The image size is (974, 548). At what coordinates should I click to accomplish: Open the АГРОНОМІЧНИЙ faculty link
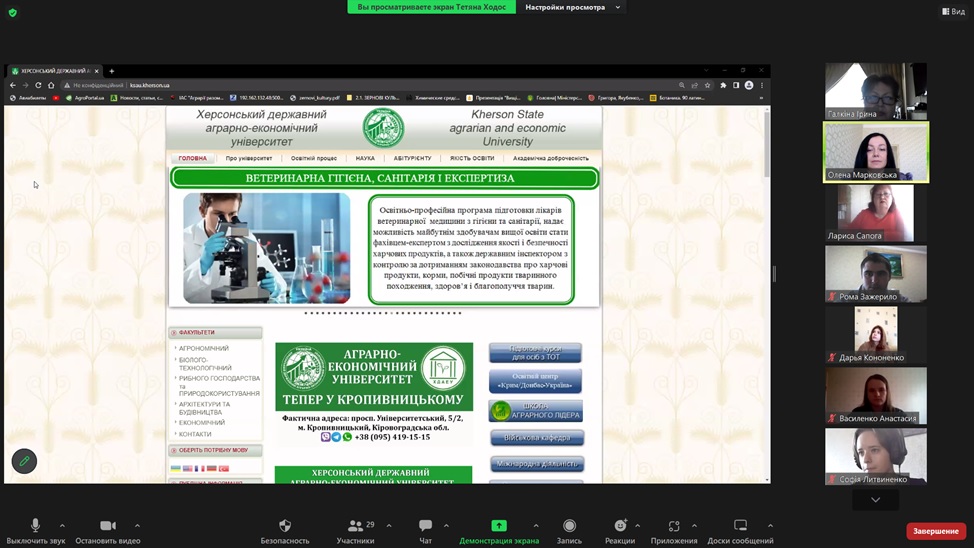(x=204, y=349)
